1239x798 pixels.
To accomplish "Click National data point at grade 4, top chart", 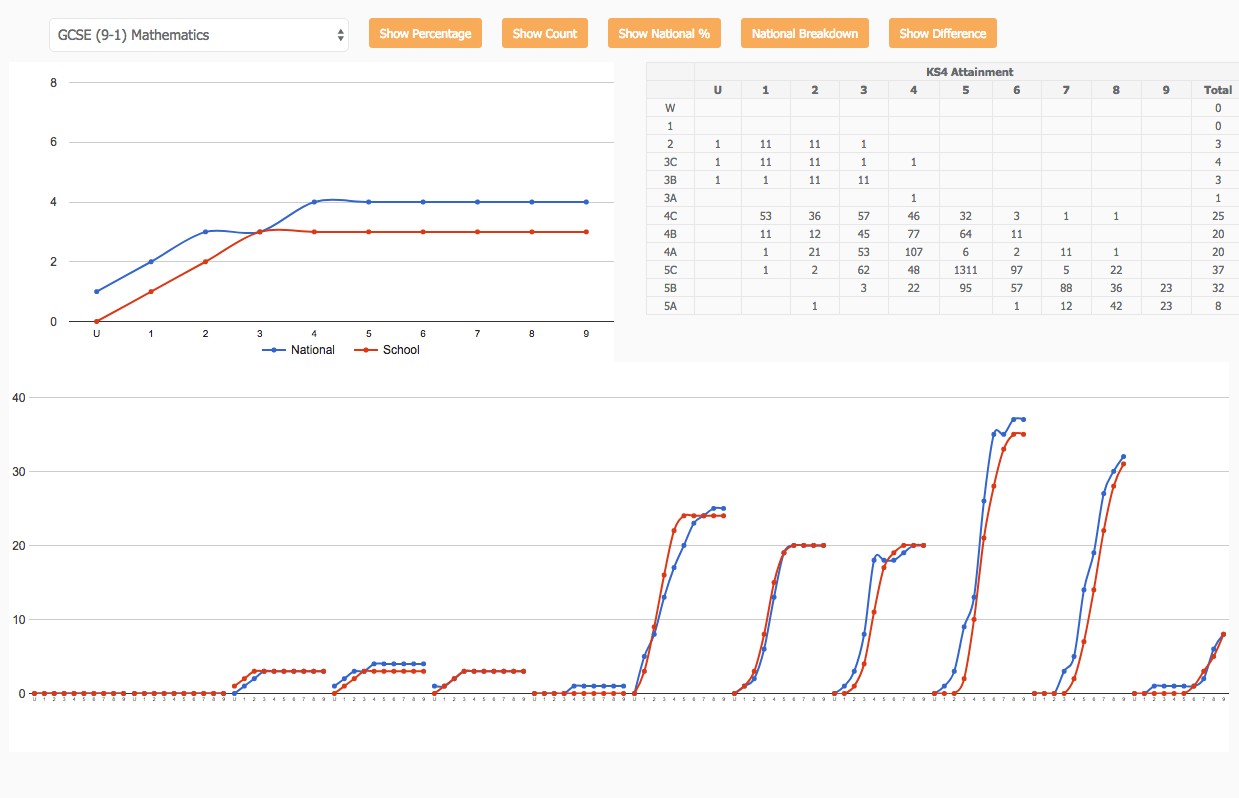I will click(314, 202).
